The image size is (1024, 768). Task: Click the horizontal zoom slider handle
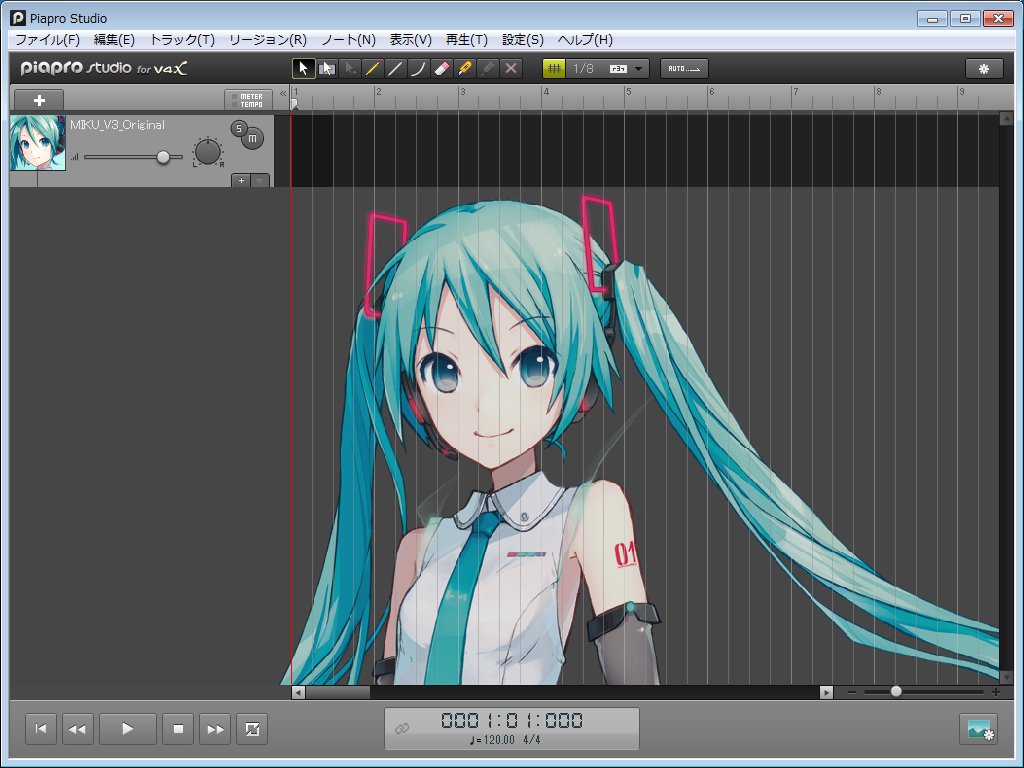click(896, 692)
